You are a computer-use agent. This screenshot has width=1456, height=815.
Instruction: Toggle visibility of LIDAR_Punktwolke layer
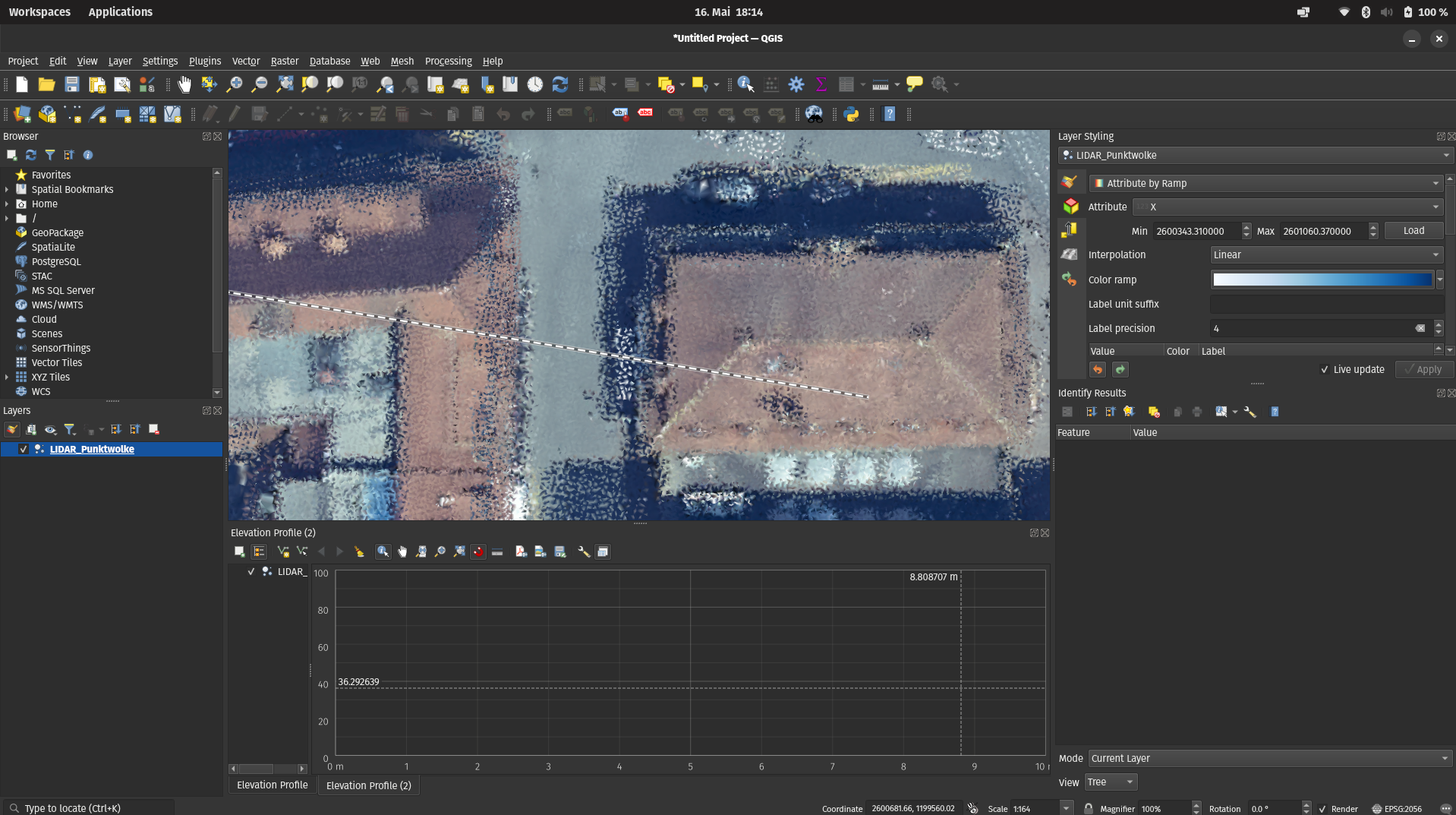tap(24, 449)
